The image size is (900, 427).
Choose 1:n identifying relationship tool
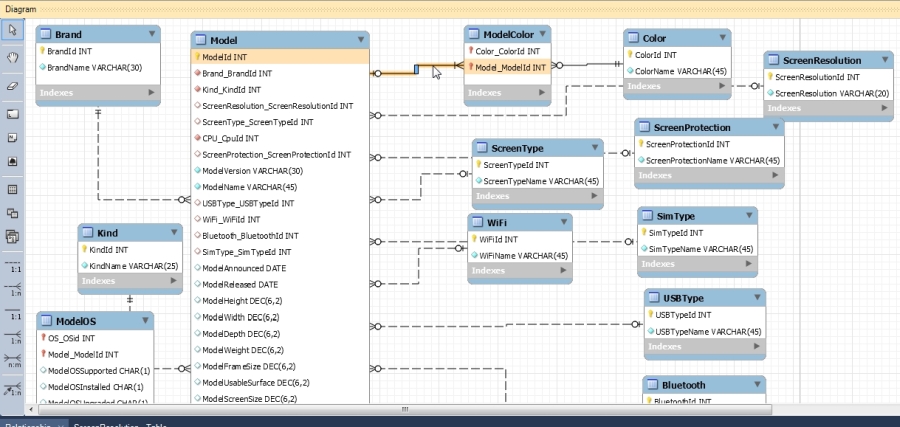click(13, 337)
